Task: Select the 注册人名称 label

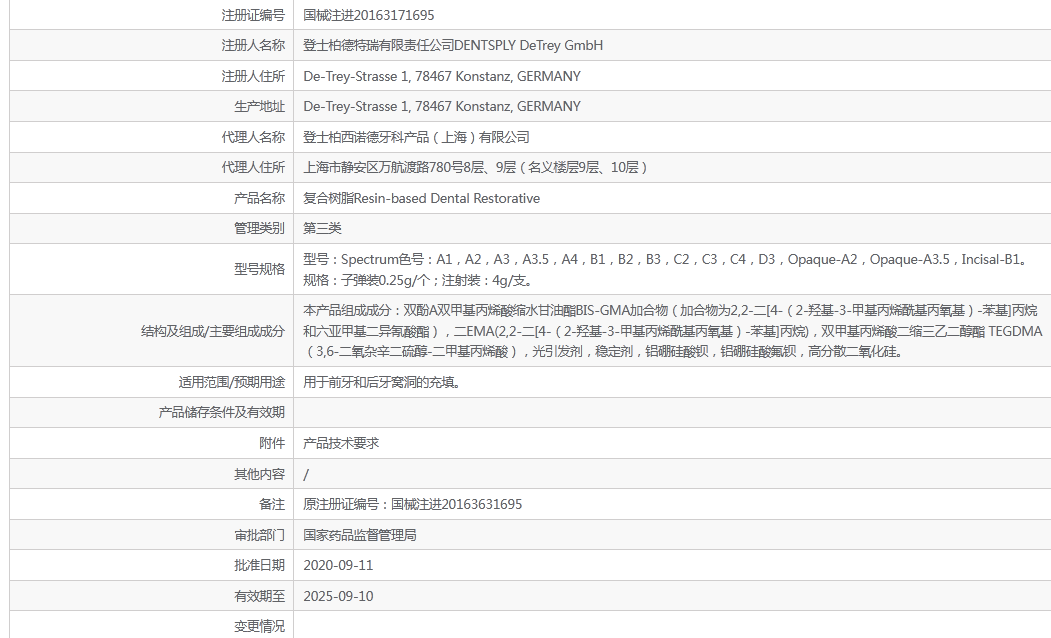Action: coord(253,45)
